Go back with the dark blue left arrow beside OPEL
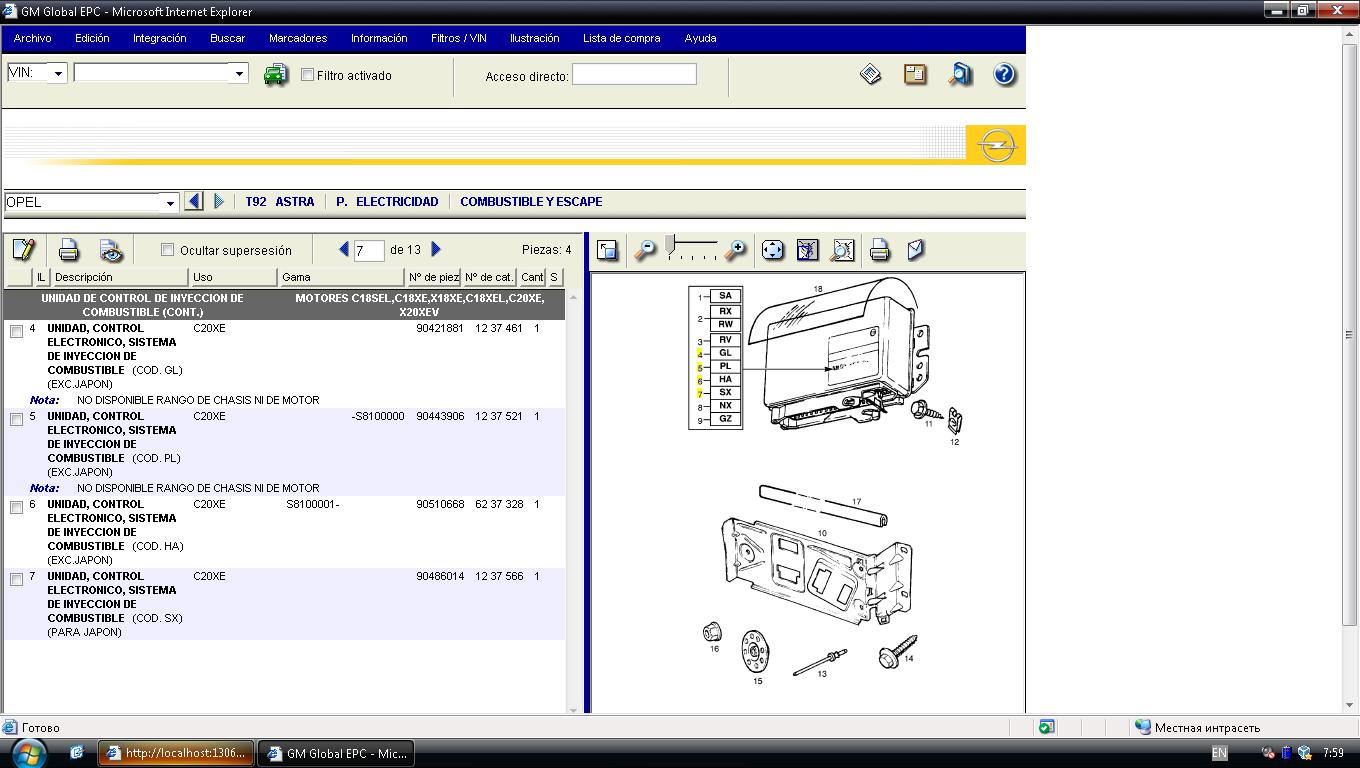Screen dimensions: 1360x768 coord(194,201)
